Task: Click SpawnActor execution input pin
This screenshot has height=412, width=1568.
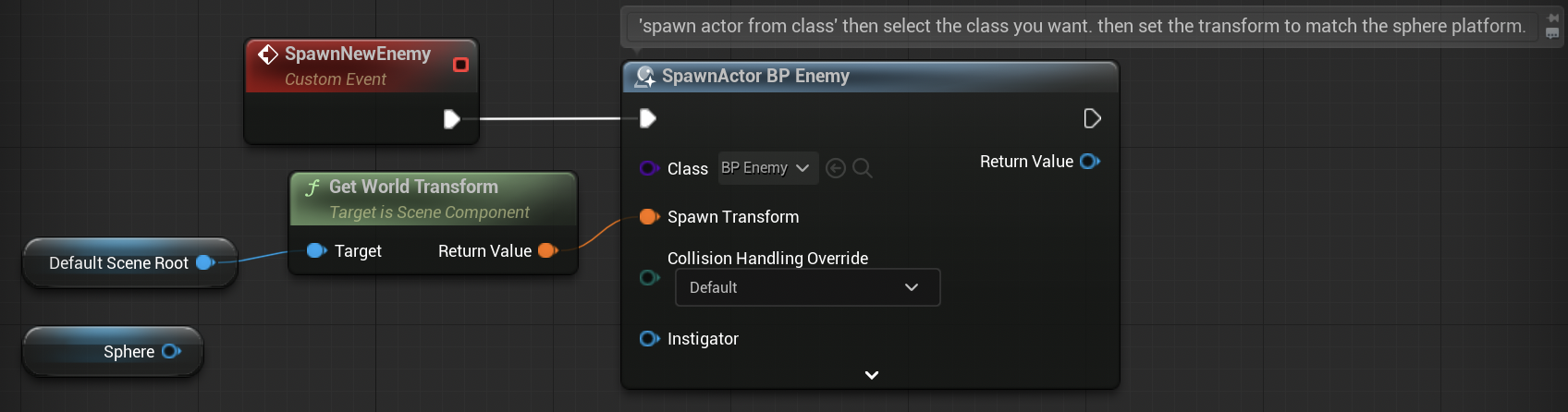Action: (648, 118)
